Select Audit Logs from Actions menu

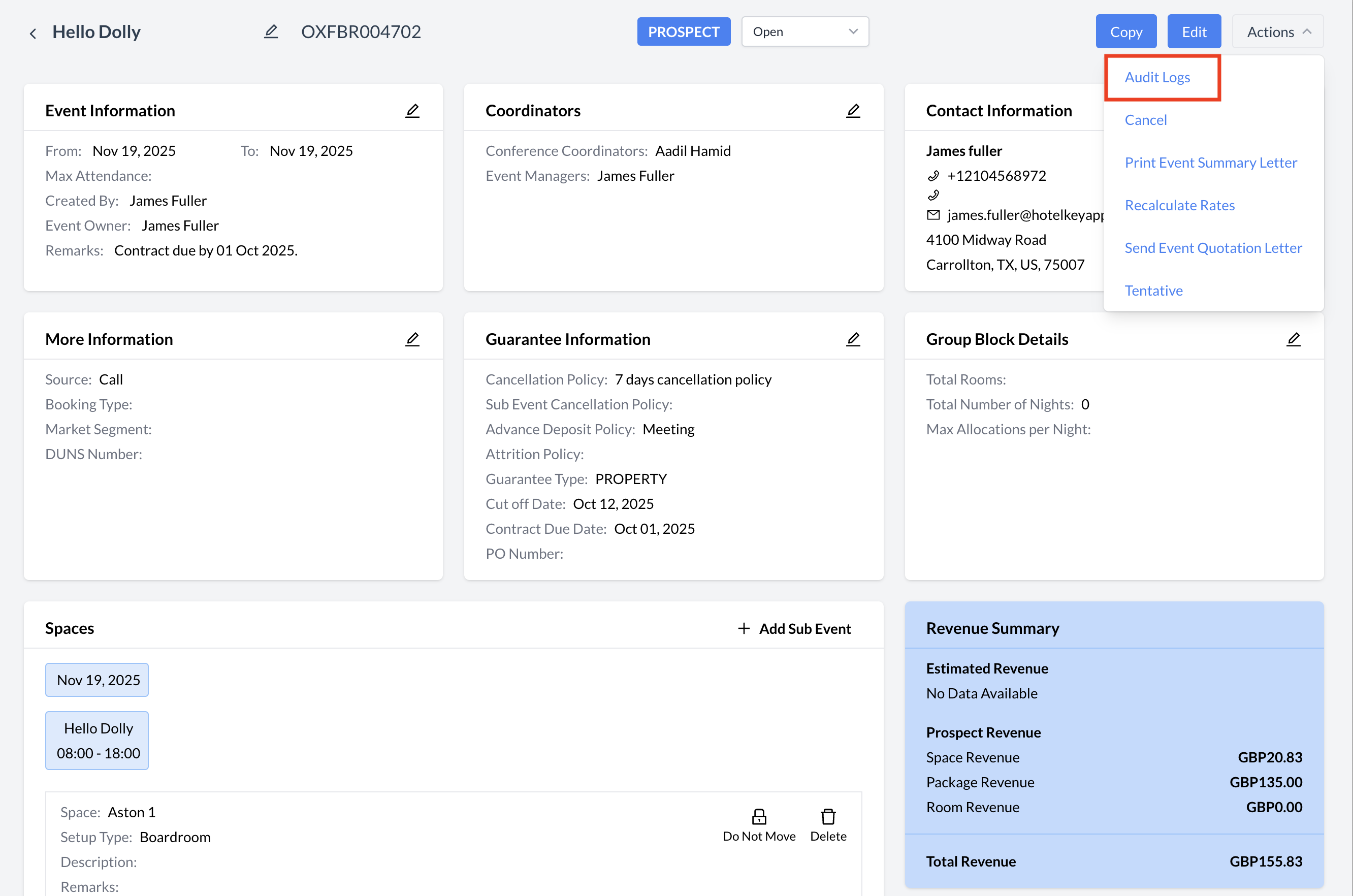pyautogui.click(x=1157, y=77)
